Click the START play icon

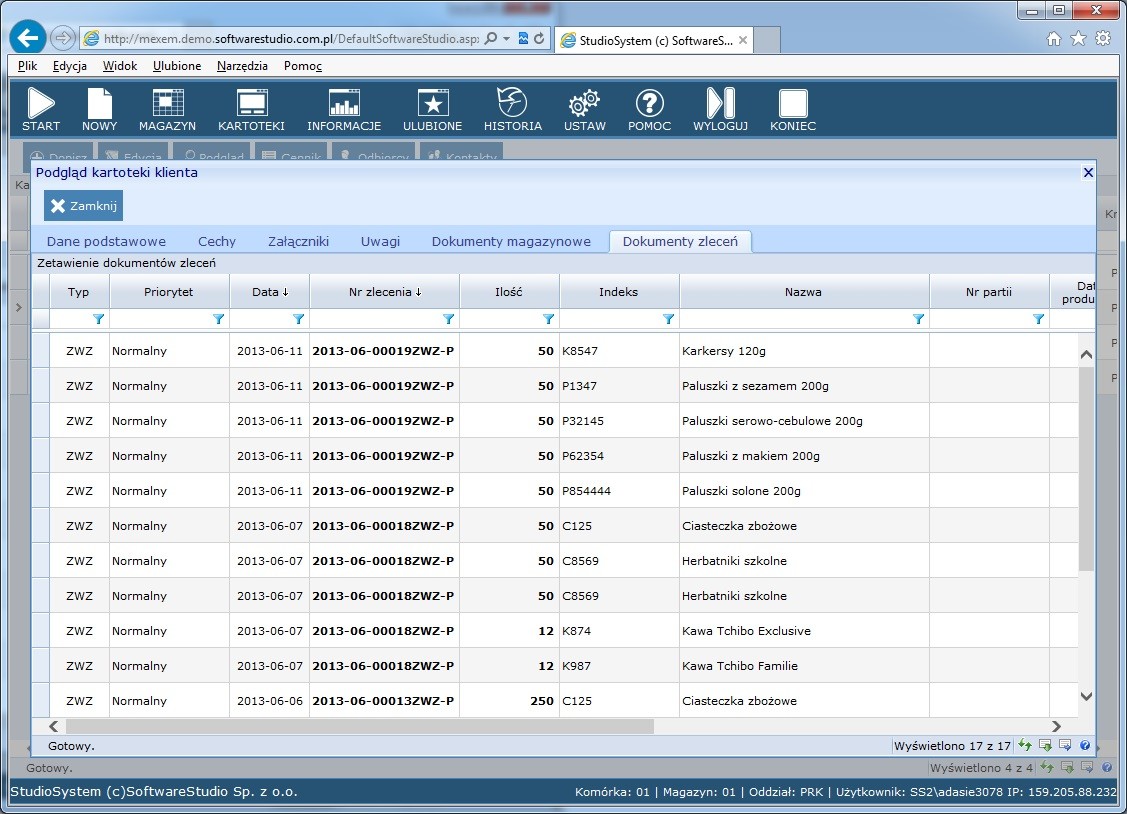41,103
